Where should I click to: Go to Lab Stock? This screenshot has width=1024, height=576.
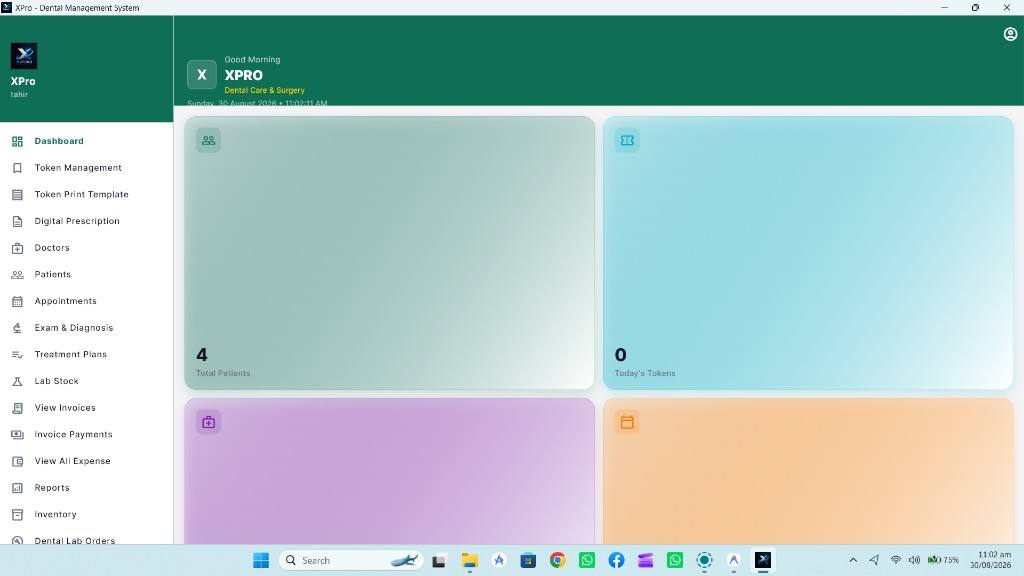tap(86, 381)
